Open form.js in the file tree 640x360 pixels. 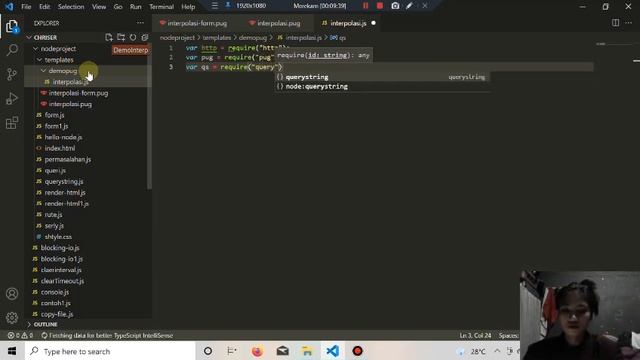(54, 115)
